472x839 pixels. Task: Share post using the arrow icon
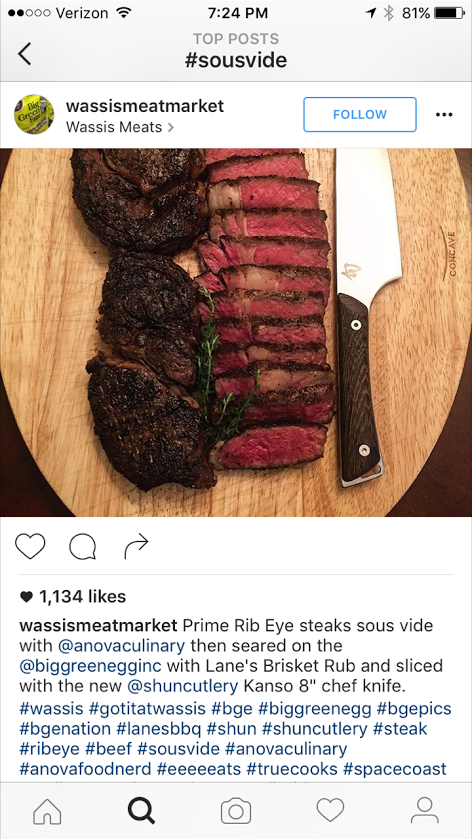pos(136,546)
